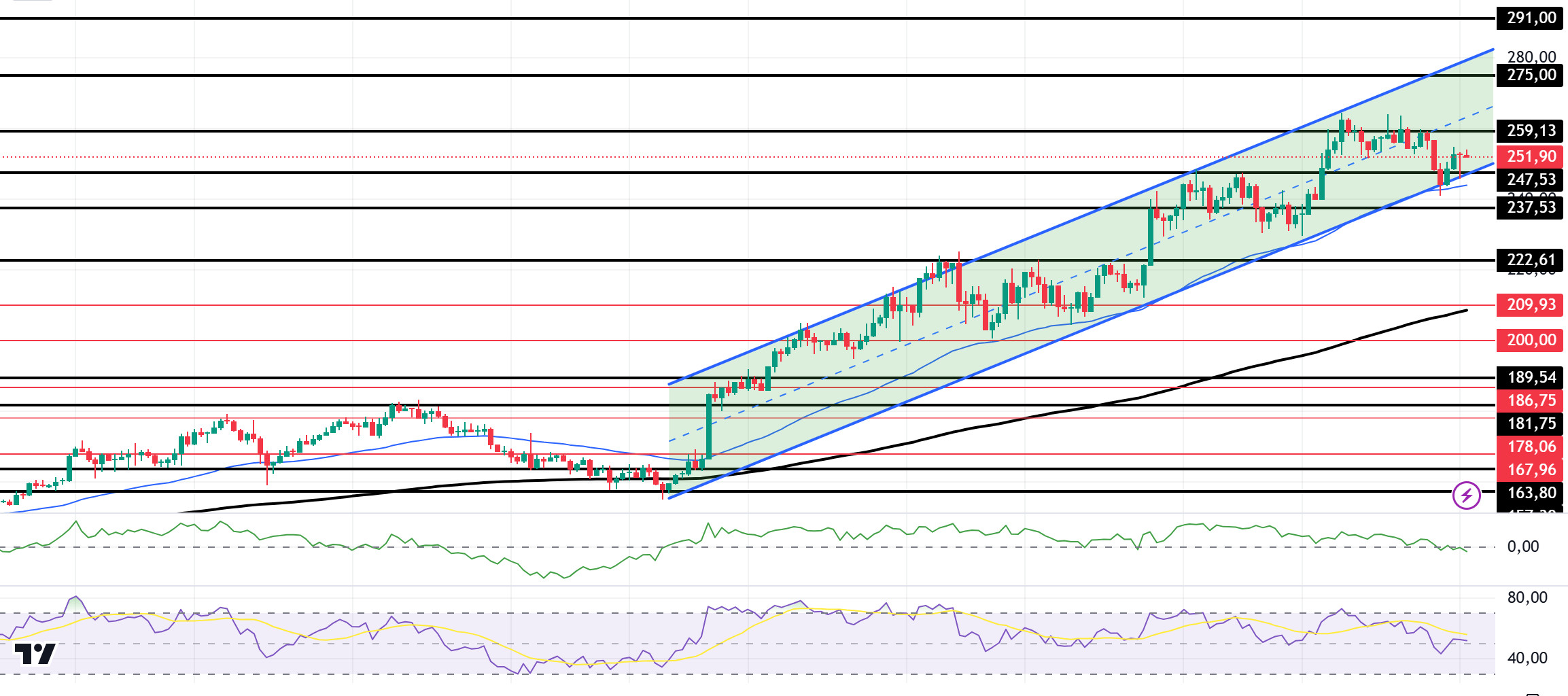Click the 0,00 oscillator axis value
This screenshot has width=1568, height=696.
pos(1522,547)
